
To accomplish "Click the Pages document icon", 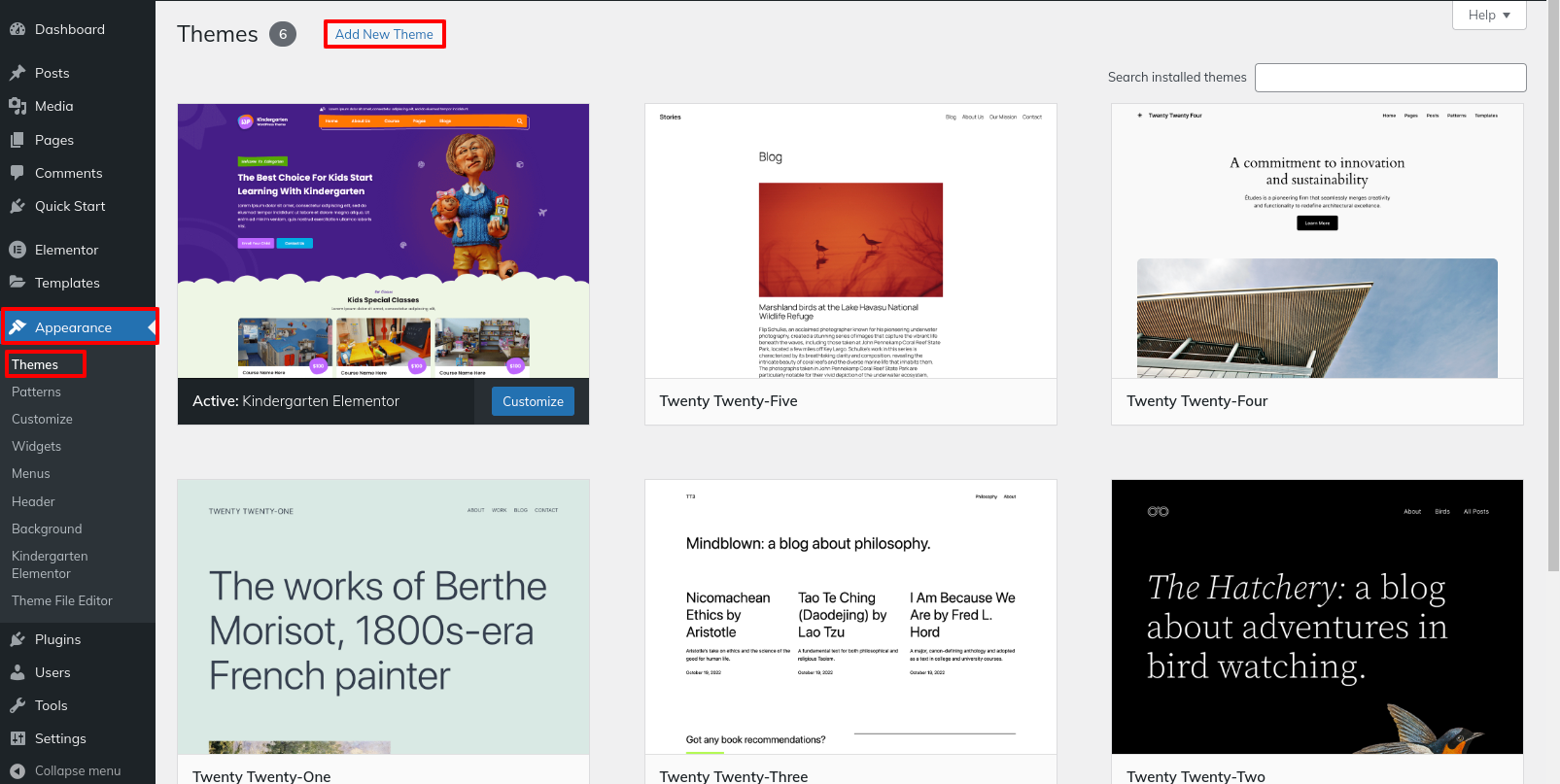I will click(x=17, y=140).
